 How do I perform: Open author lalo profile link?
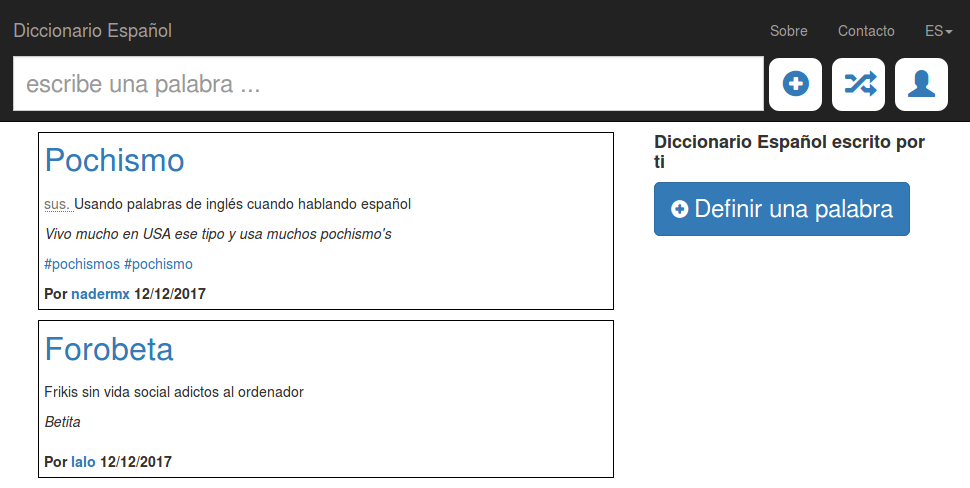click(83, 462)
